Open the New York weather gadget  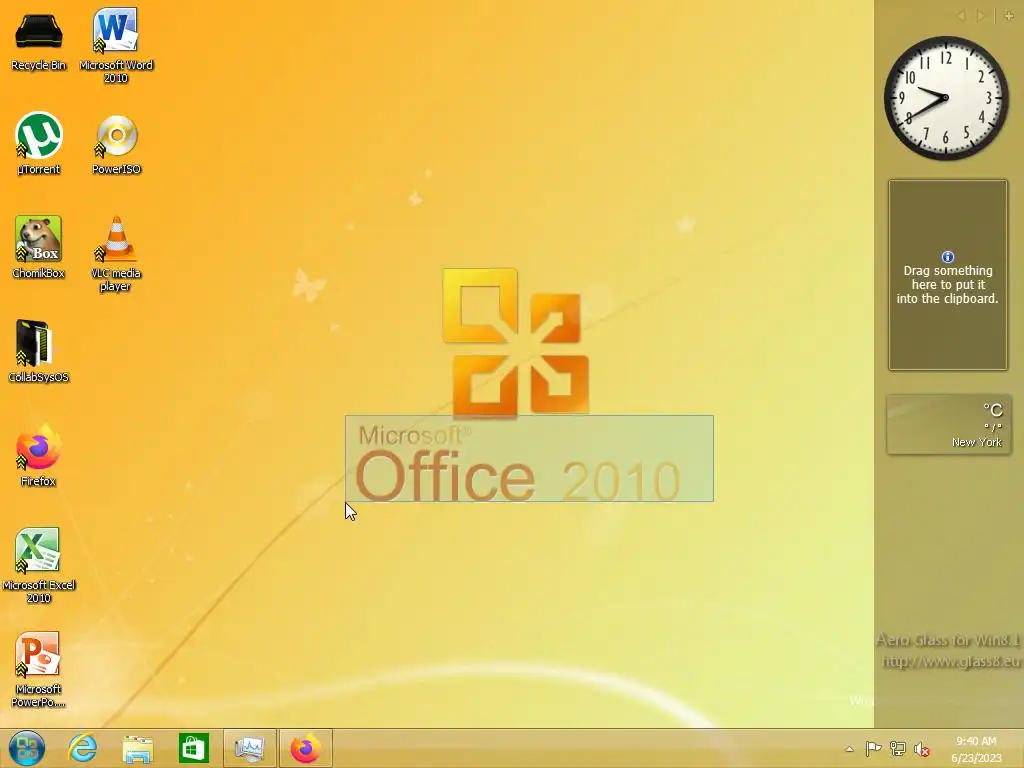948,424
